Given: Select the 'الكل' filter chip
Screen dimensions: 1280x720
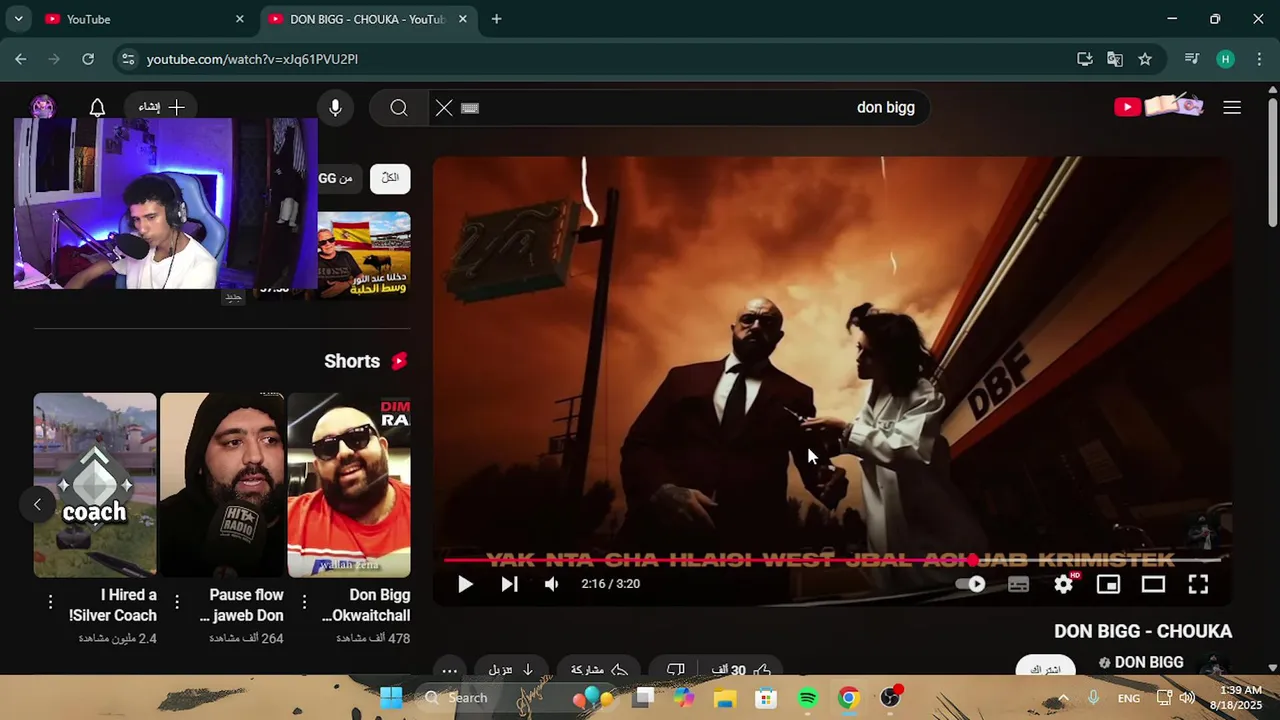Looking at the screenshot, I should click(x=390, y=178).
